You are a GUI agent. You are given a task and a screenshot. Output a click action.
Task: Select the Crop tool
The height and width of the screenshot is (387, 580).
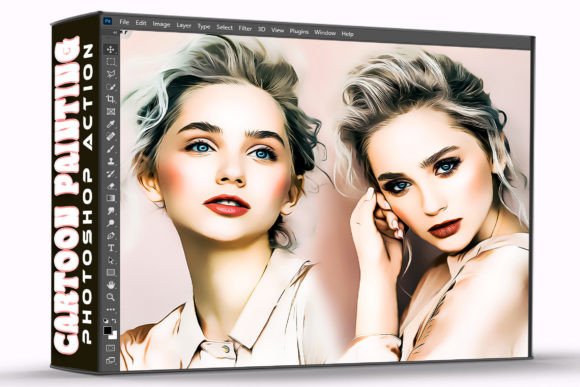coord(111,99)
